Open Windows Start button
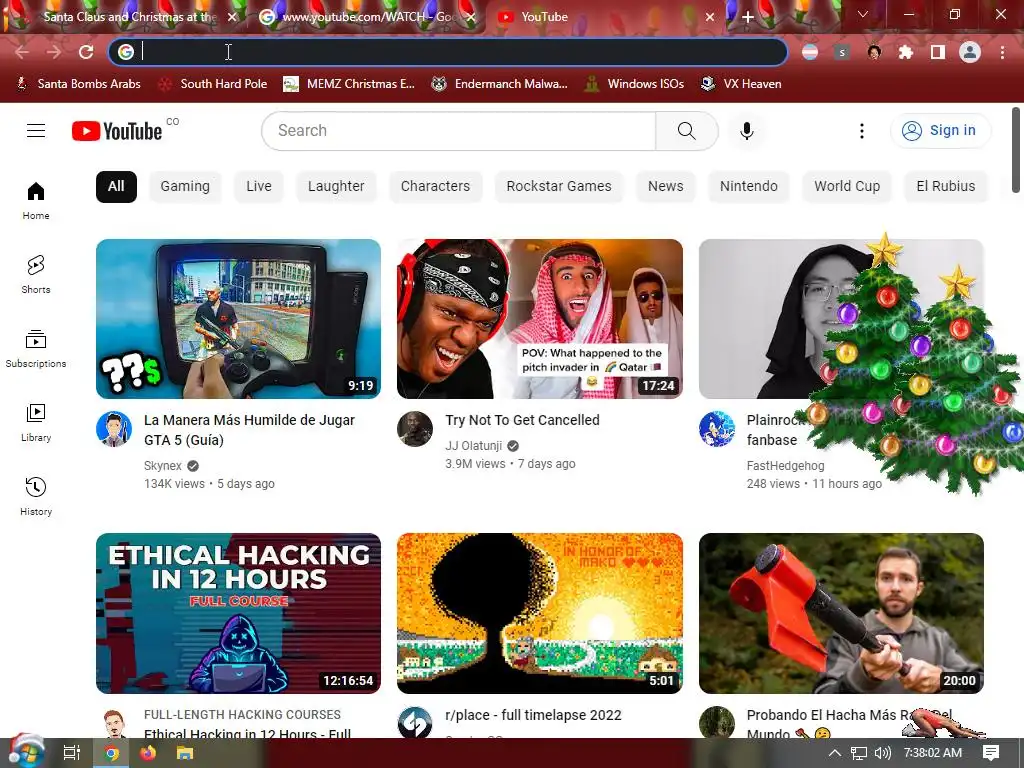 click(x=25, y=752)
